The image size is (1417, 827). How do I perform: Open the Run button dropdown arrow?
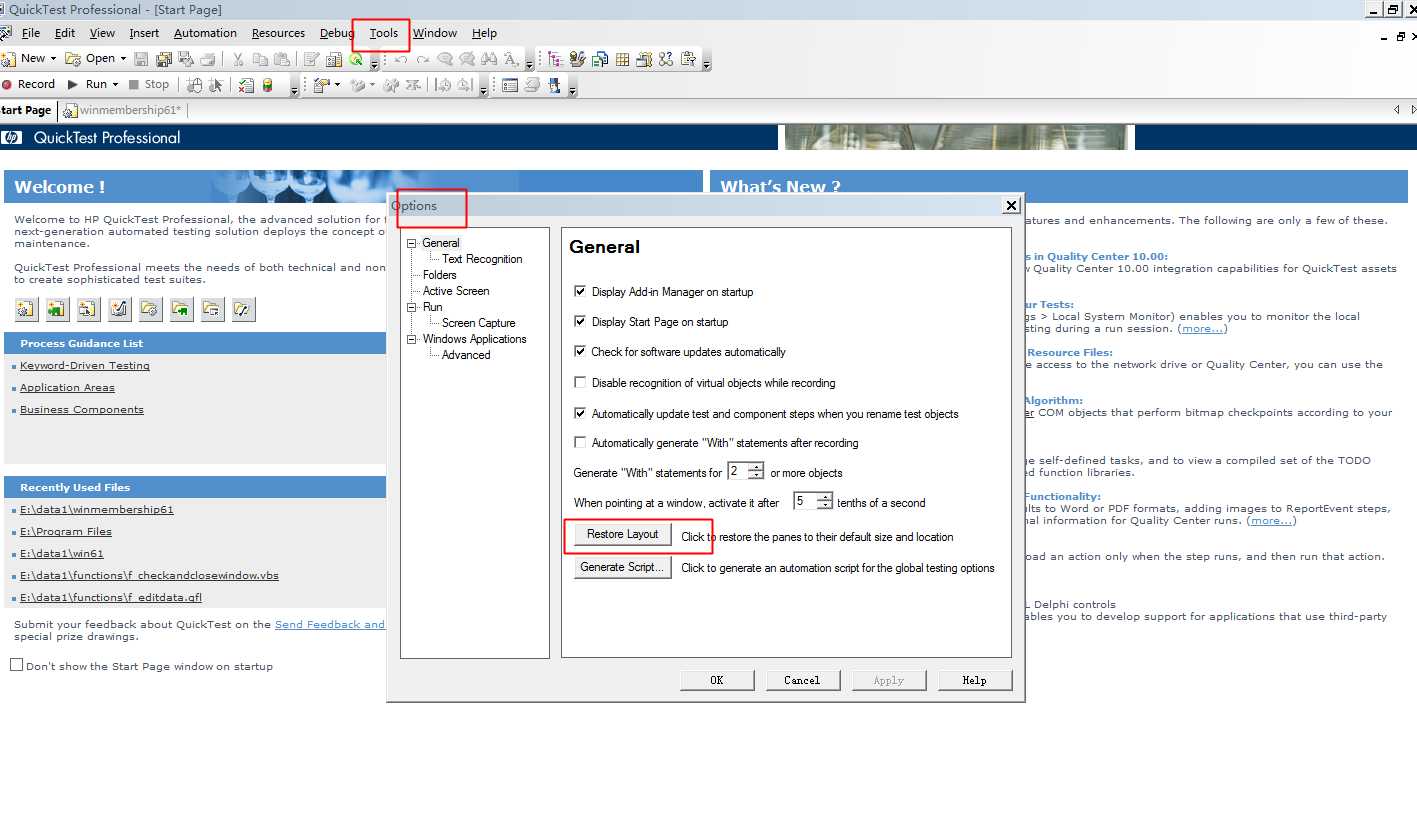[115, 84]
